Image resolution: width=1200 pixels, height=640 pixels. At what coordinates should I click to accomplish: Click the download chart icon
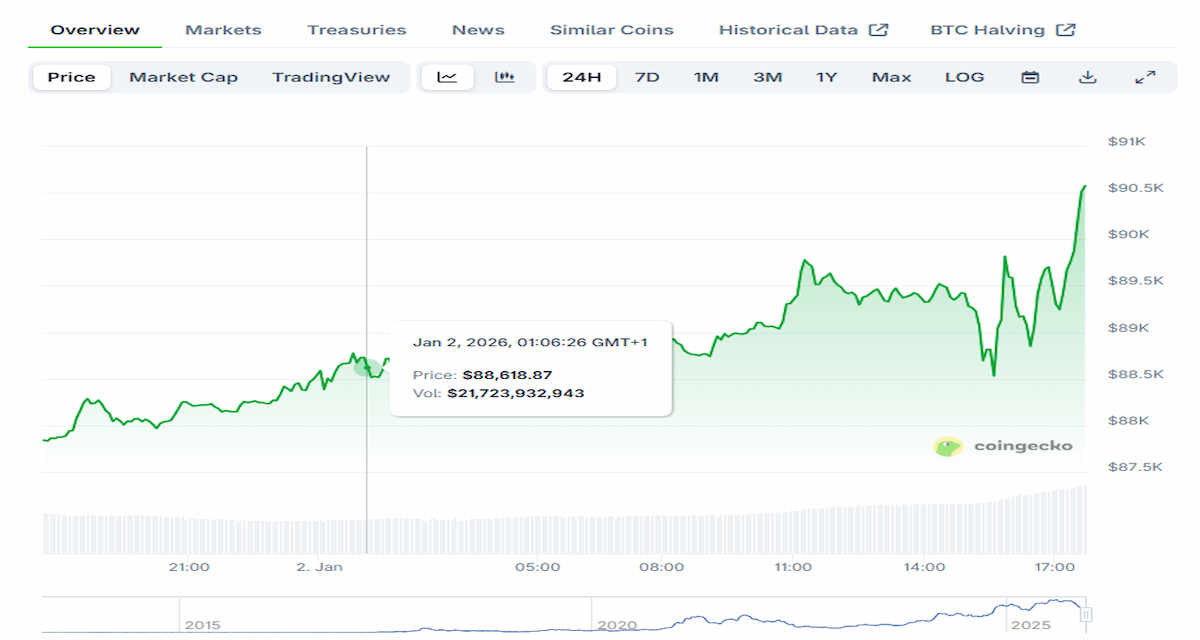(x=1088, y=76)
